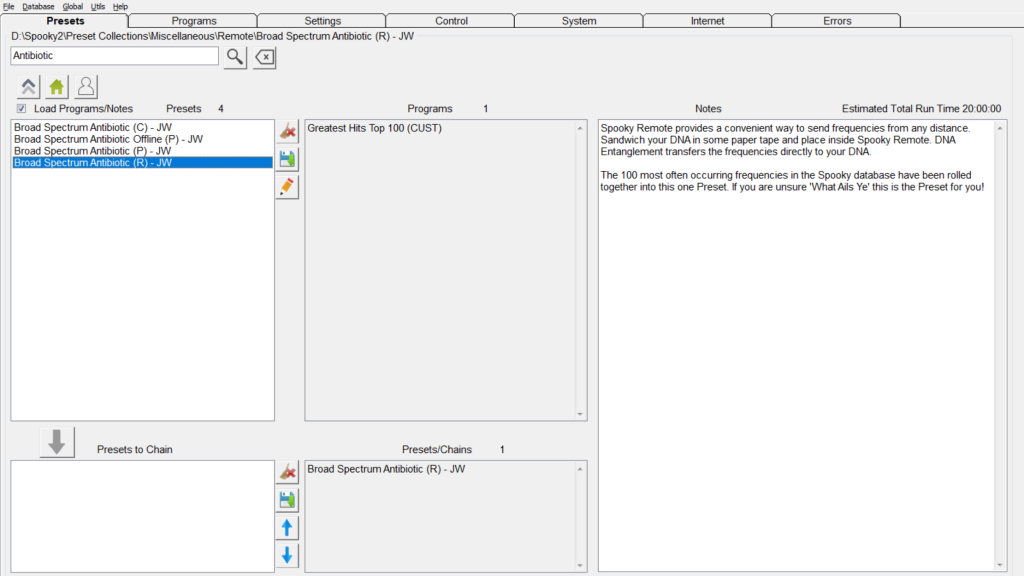This screenshot has height=576, width=1024.
Task: Add preset to chain with gray down arrow
Action: tap(57, 441)
